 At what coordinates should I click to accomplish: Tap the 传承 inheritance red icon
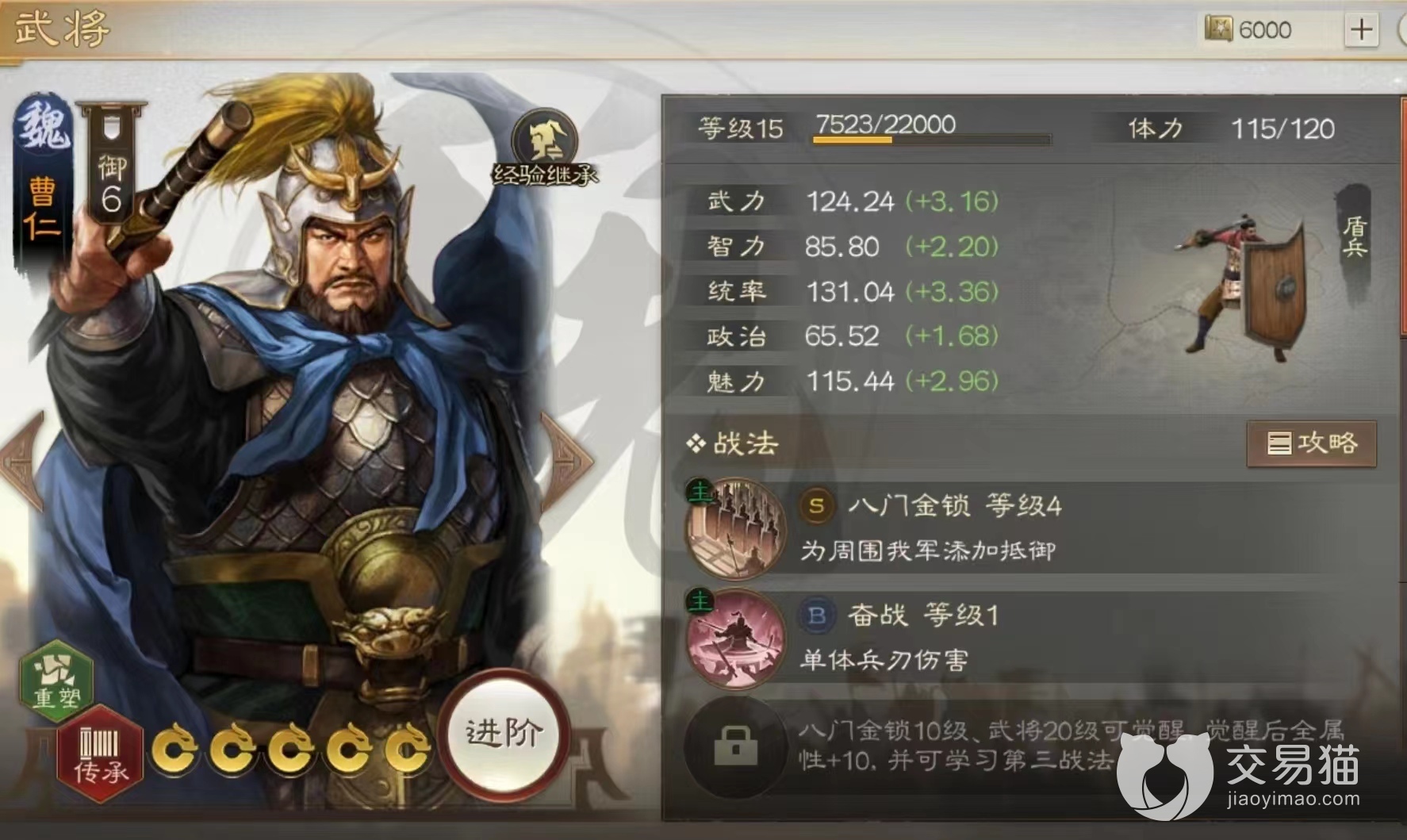tap(101, 754)
